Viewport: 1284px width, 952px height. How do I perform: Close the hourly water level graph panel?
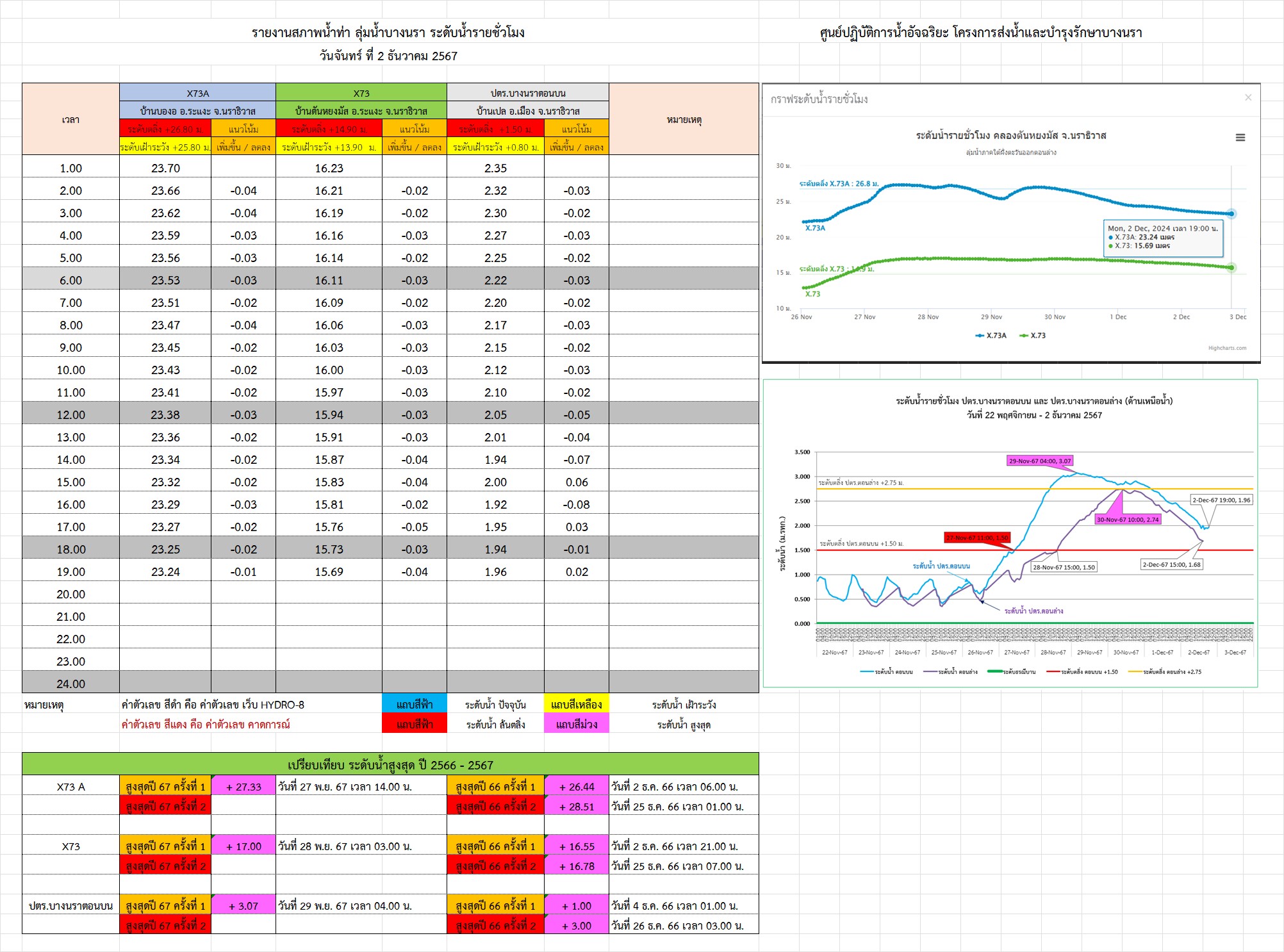point(1248,97)
